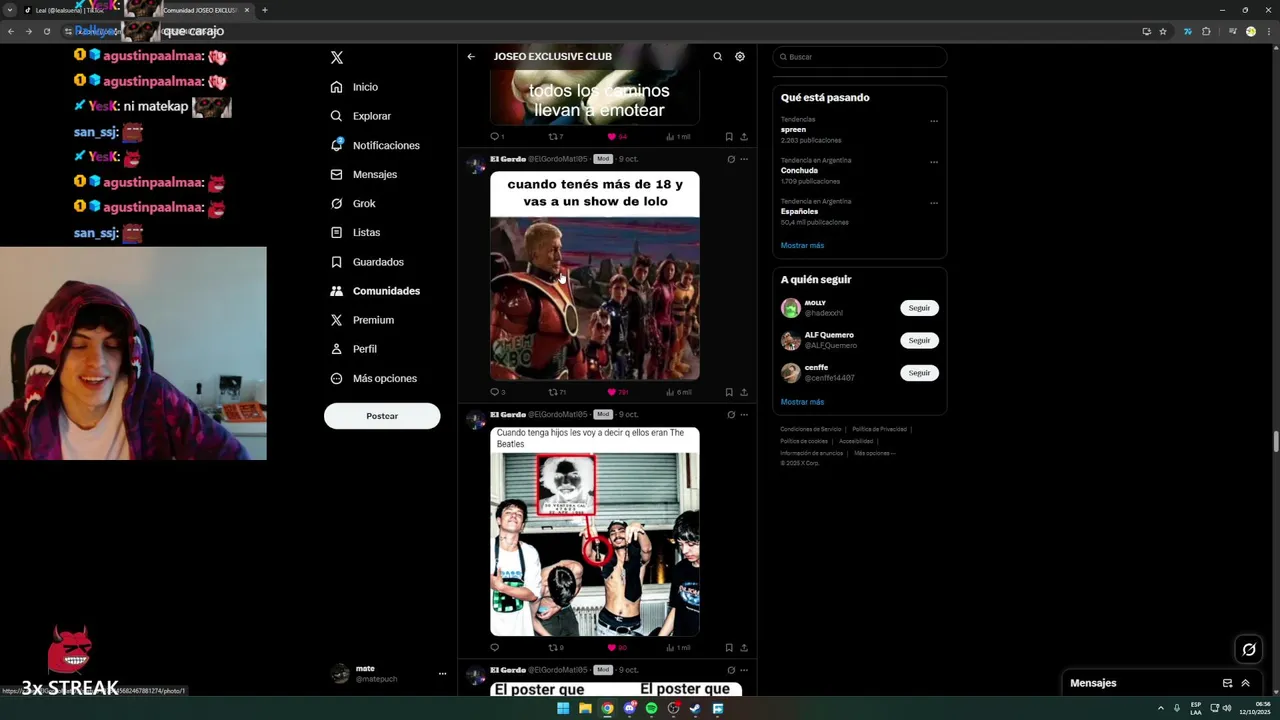Click Mostrar más under trends
The image size is (1280, 720).
pos(802,245)
